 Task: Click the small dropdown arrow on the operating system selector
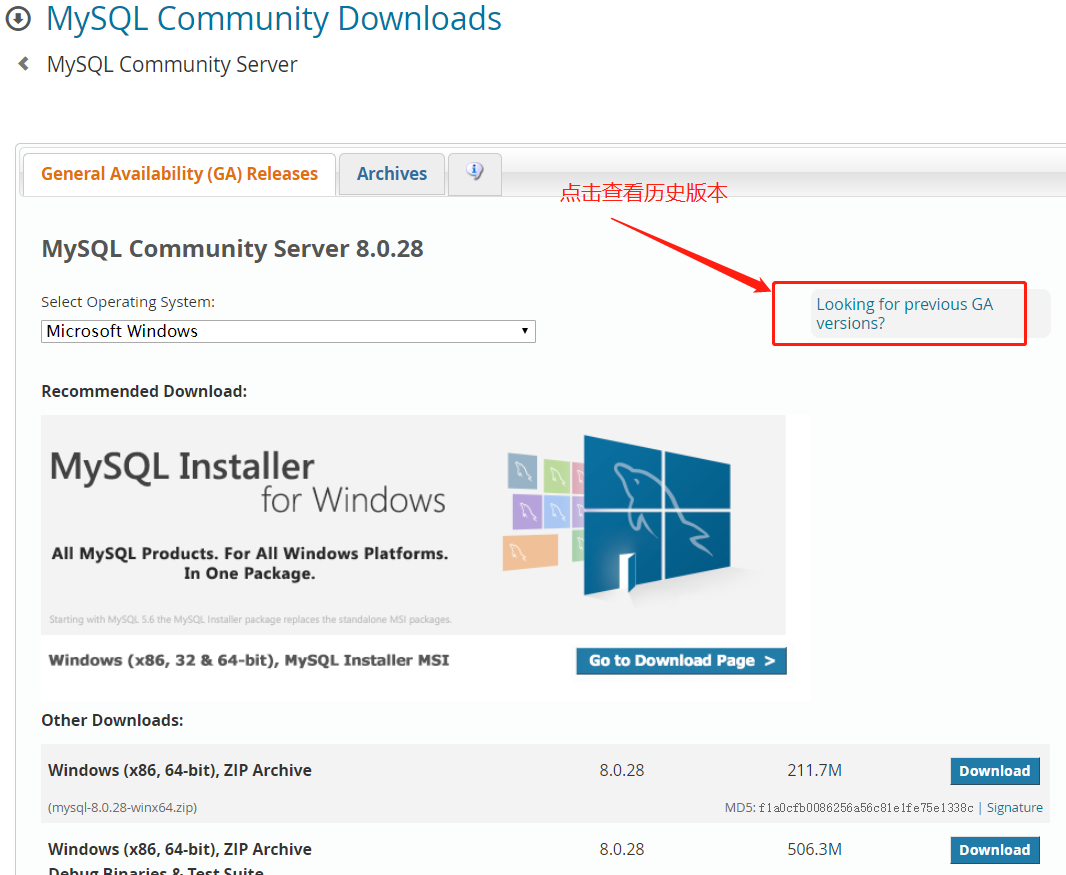pyautogui.click(x=524, y=331)
